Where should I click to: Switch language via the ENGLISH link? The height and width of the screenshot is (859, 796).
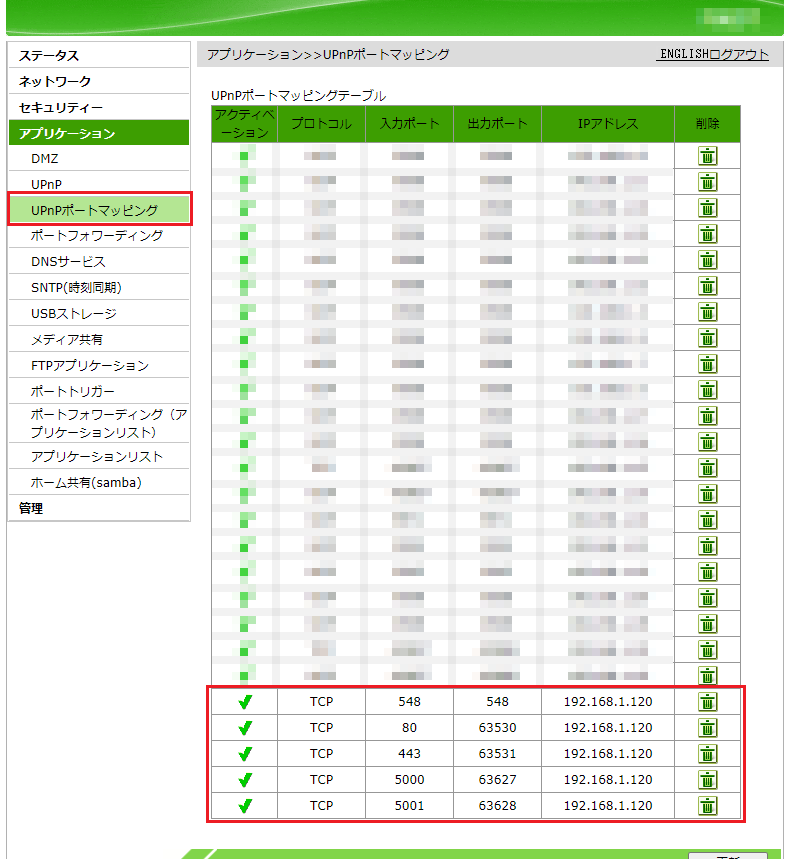[684, 54]
